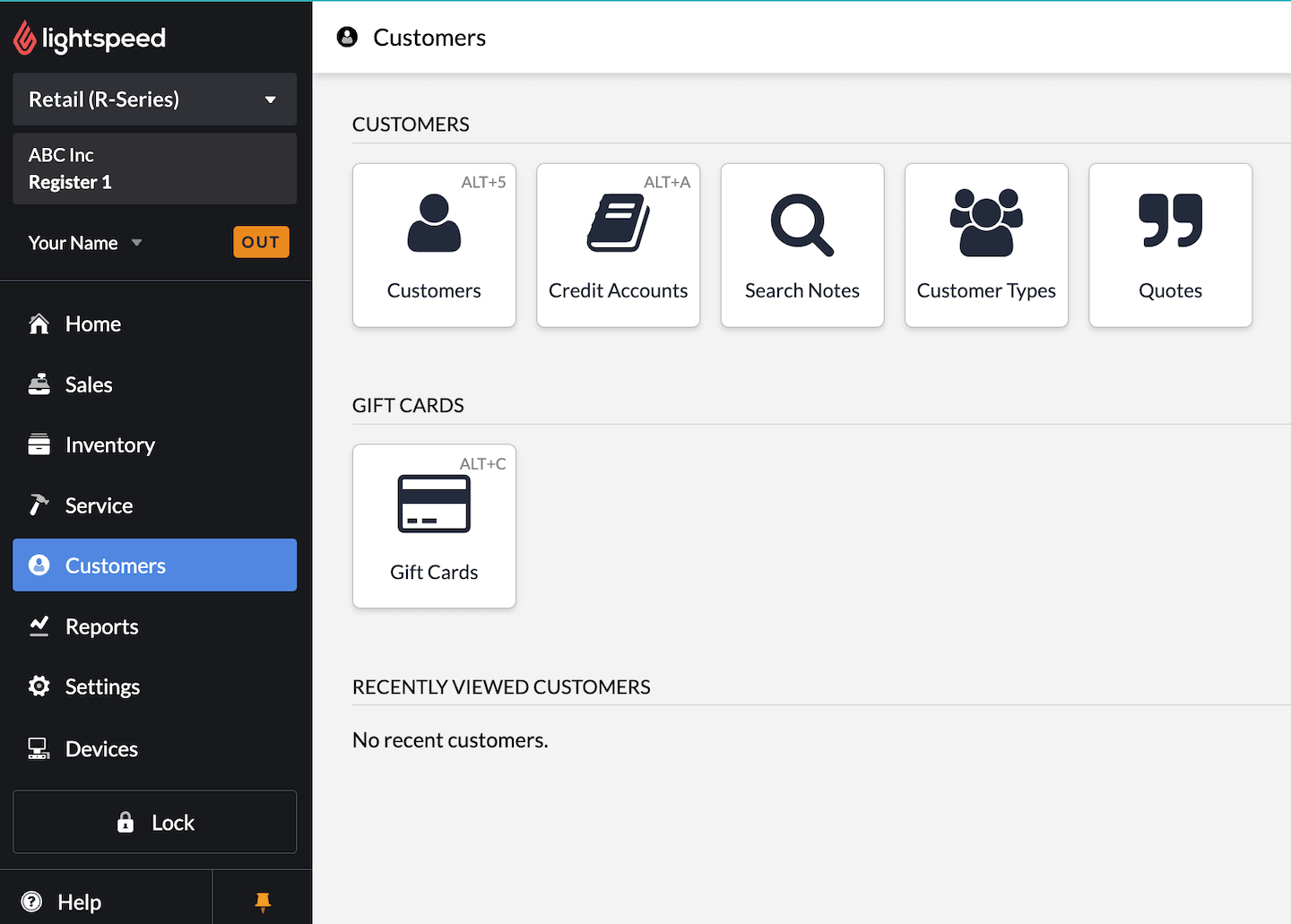Open Customer Types group icon tile

pyautogui.click(x=986, y=245)
